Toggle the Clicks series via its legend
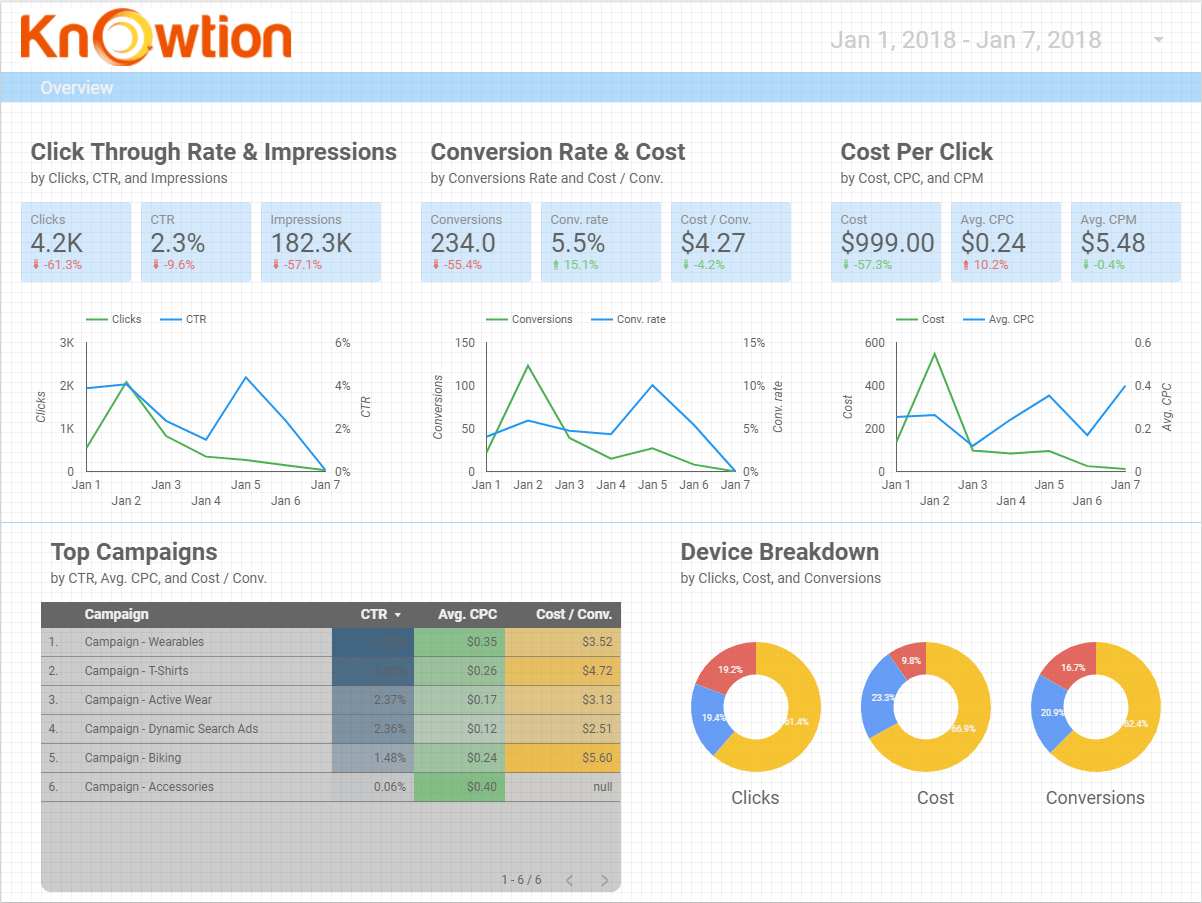Screen dimensions: 1202x903 [x=98, y=319]
